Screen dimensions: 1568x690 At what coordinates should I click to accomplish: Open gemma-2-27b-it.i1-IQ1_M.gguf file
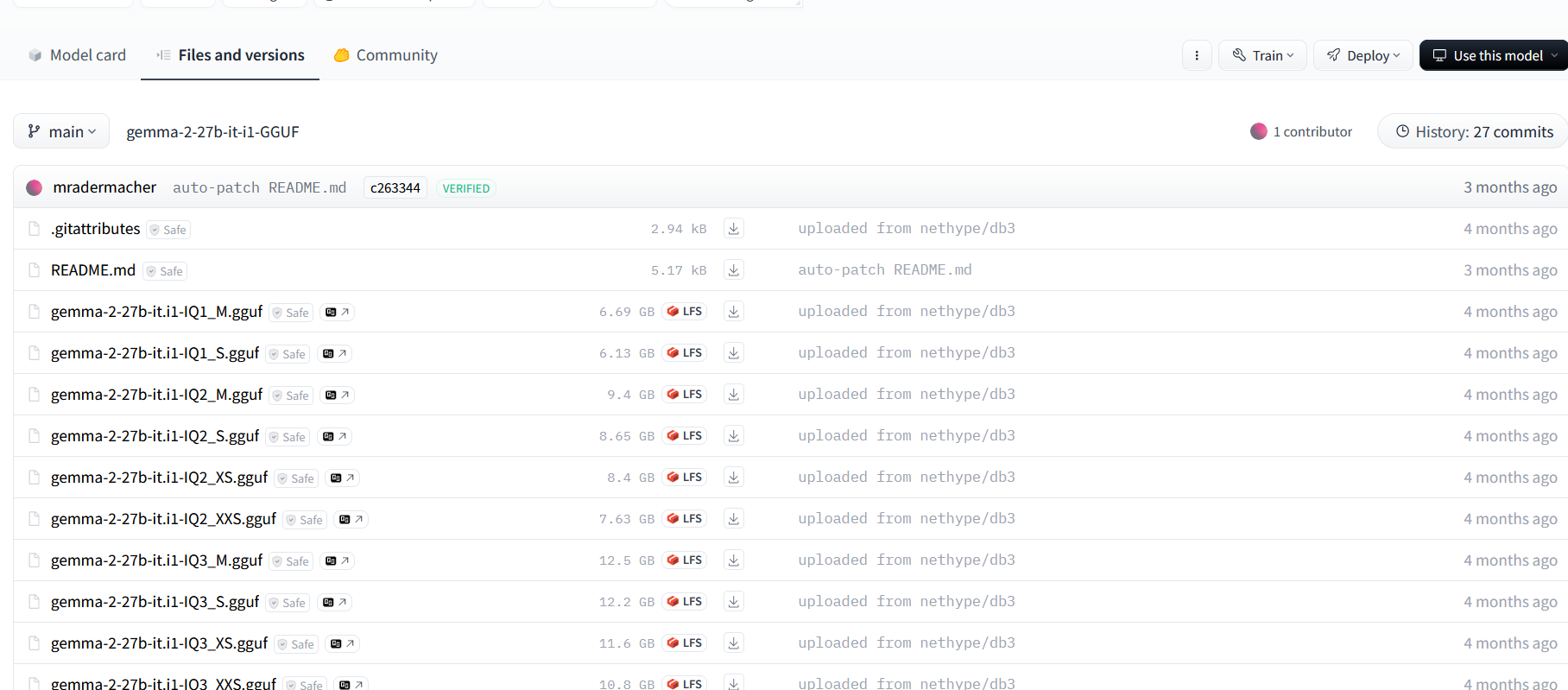[x=156, y=312]
